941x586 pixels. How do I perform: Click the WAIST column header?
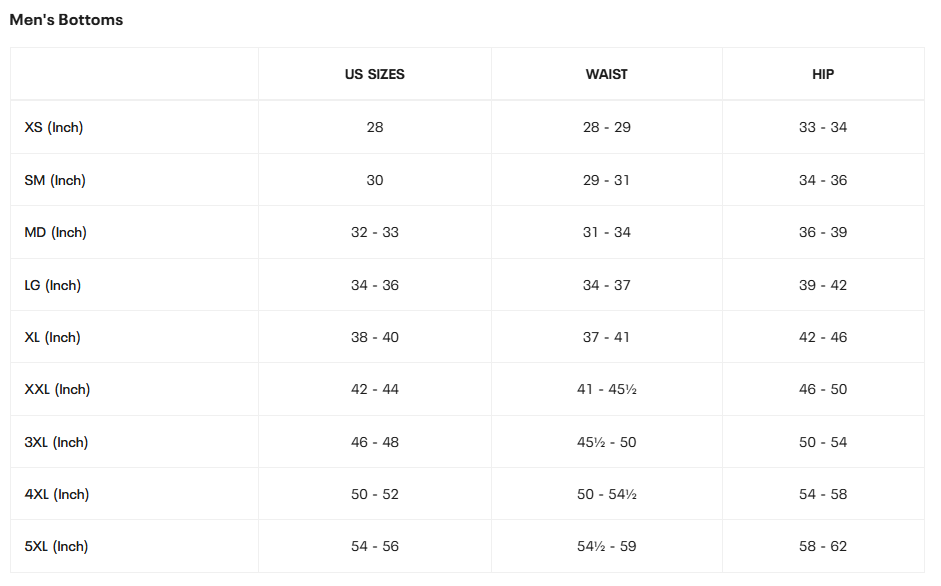(x=607, y=75)
